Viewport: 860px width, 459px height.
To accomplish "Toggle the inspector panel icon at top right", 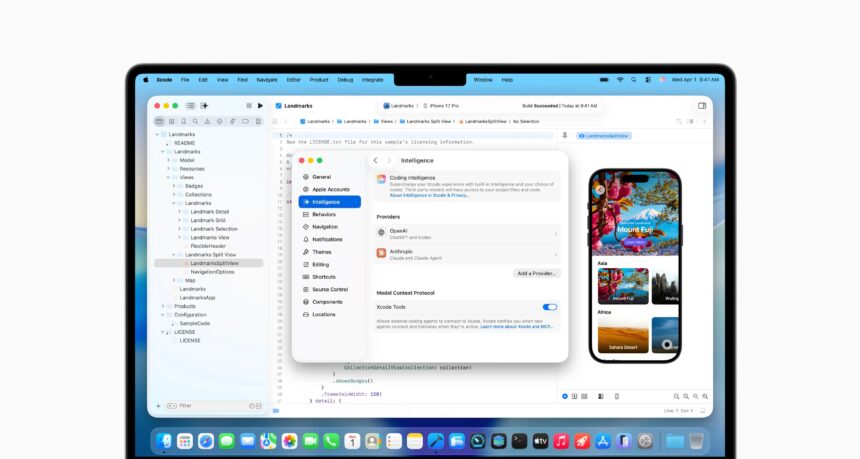I will click(702, 105).
